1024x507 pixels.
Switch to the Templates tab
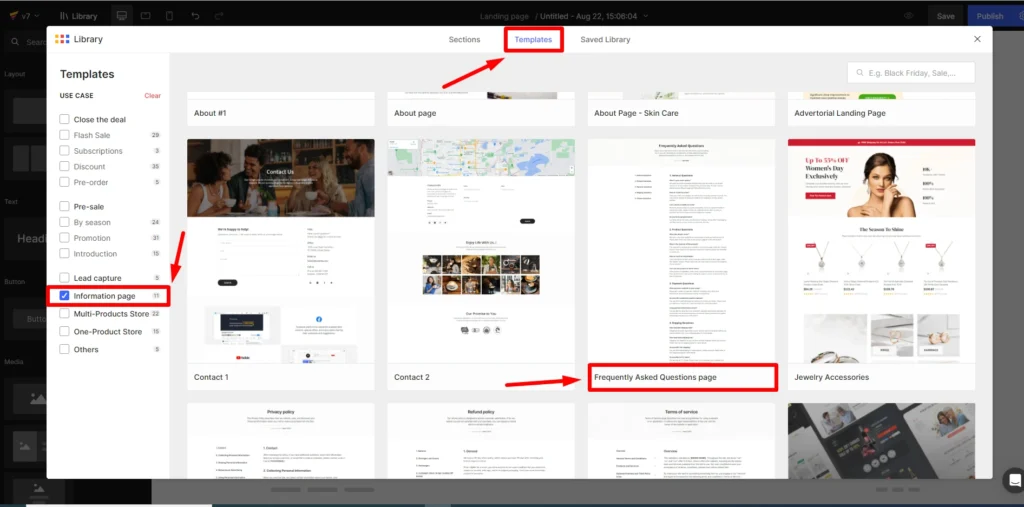[533, 39]
